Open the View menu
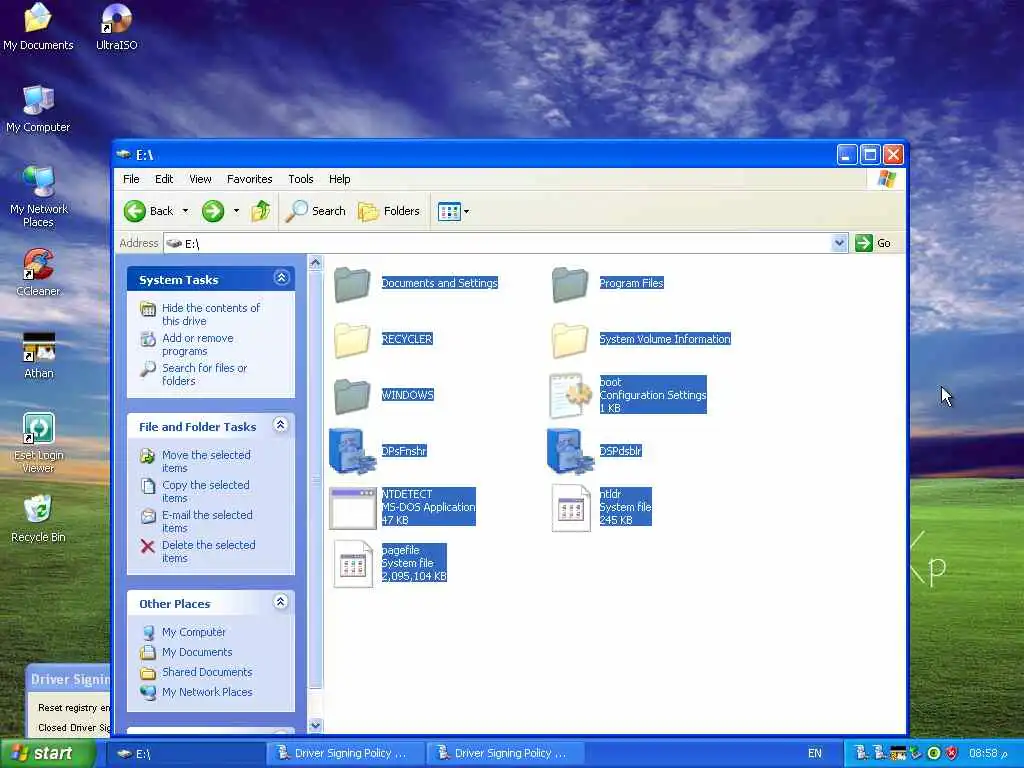Image resolution: width=1024 pixels, height=768 pixels. pos(200,179)
